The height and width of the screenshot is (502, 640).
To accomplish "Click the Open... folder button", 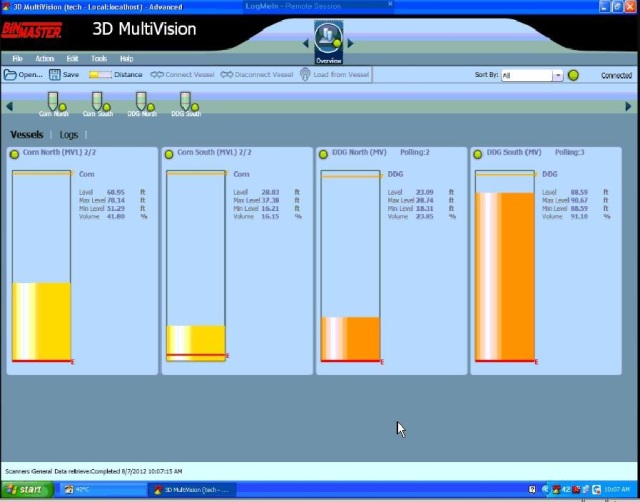I will tap(23, 75).
